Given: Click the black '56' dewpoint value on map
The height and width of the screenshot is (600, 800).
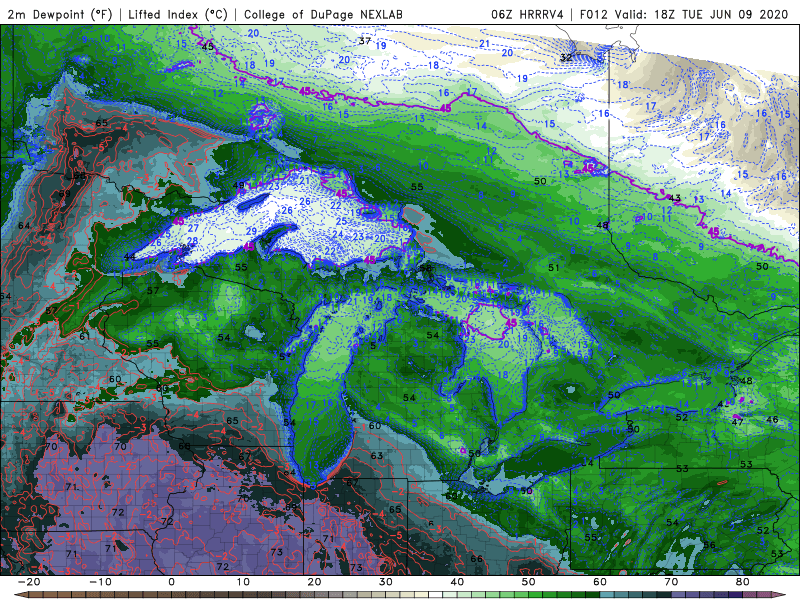Looking at the screenshot, I should click(x=709, y=545).
